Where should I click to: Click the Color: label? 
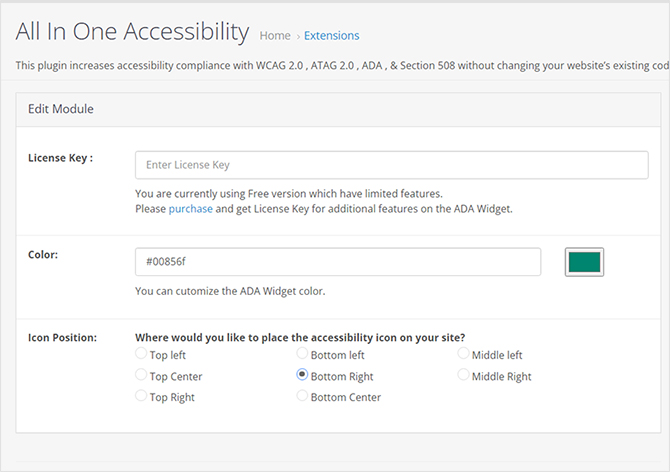click(43, 255)
